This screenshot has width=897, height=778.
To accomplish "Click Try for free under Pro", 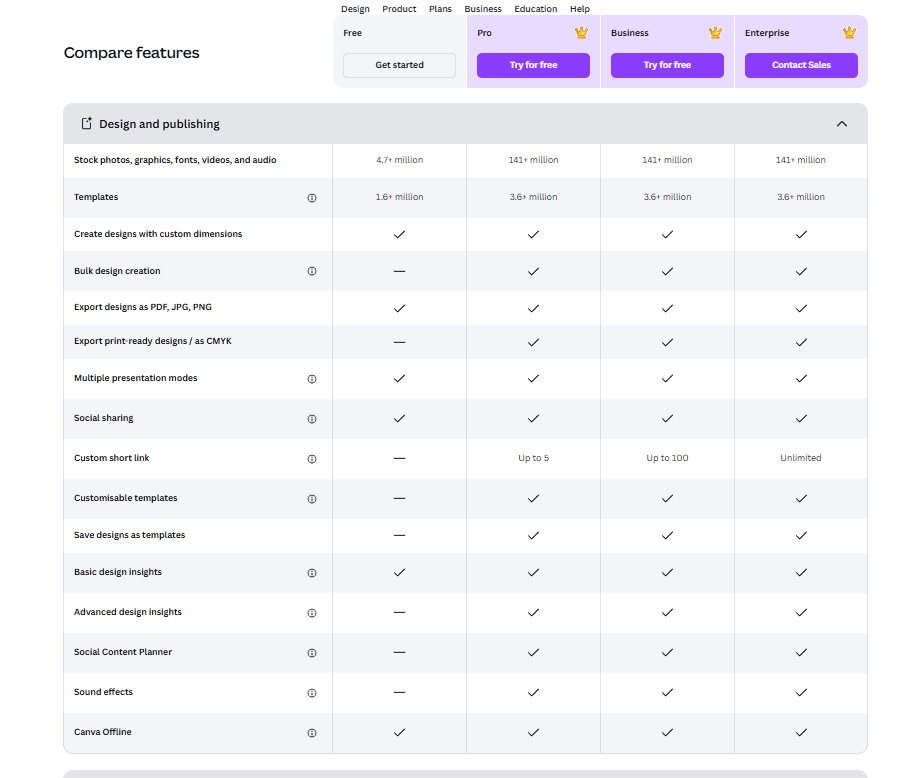I will [x=533, y=65].
